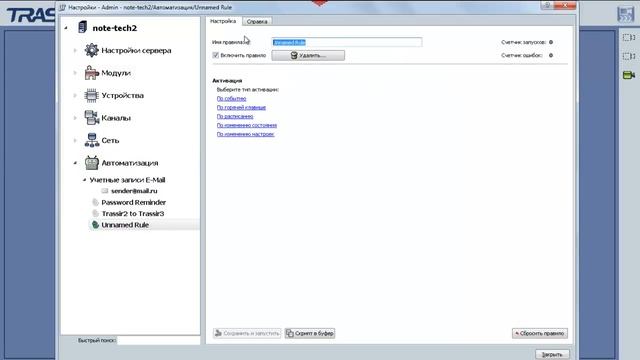Click the green Unnamed Rule icon
640x360 pixels.
[96, 225]
